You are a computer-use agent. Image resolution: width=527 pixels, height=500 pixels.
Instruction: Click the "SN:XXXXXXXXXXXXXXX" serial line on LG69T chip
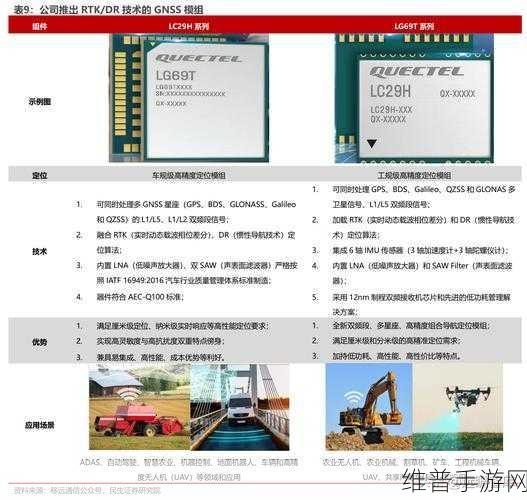(x=190, y=94)
